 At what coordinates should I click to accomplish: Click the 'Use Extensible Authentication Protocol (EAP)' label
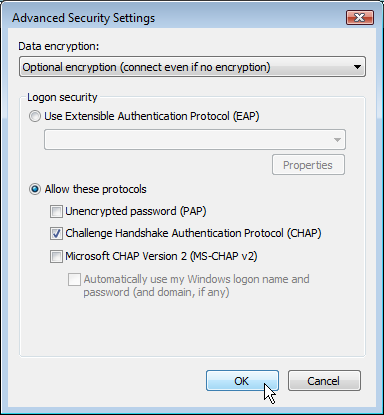pos(152,116)
